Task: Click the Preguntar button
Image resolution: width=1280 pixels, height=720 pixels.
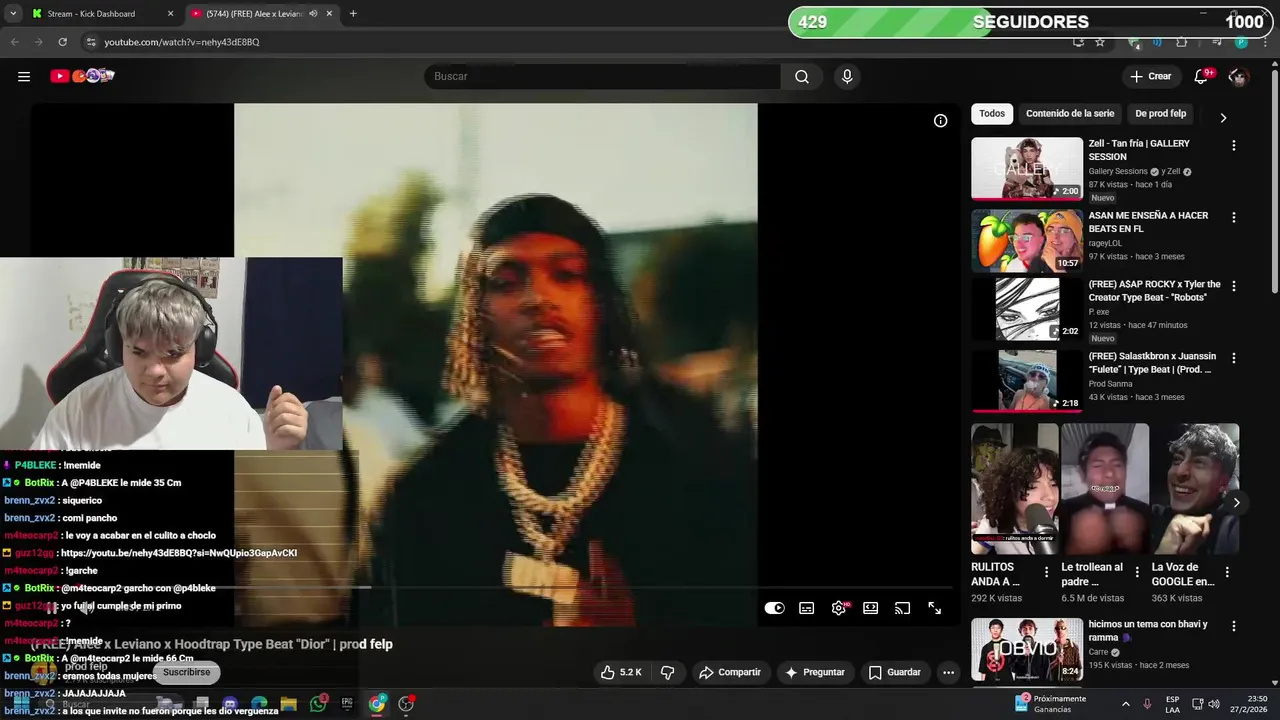Action: coord(815,672)
